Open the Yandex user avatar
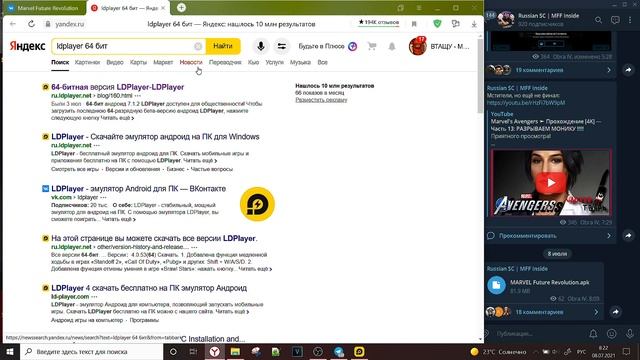This screenshot has height=360, width=640. point(417,46)
